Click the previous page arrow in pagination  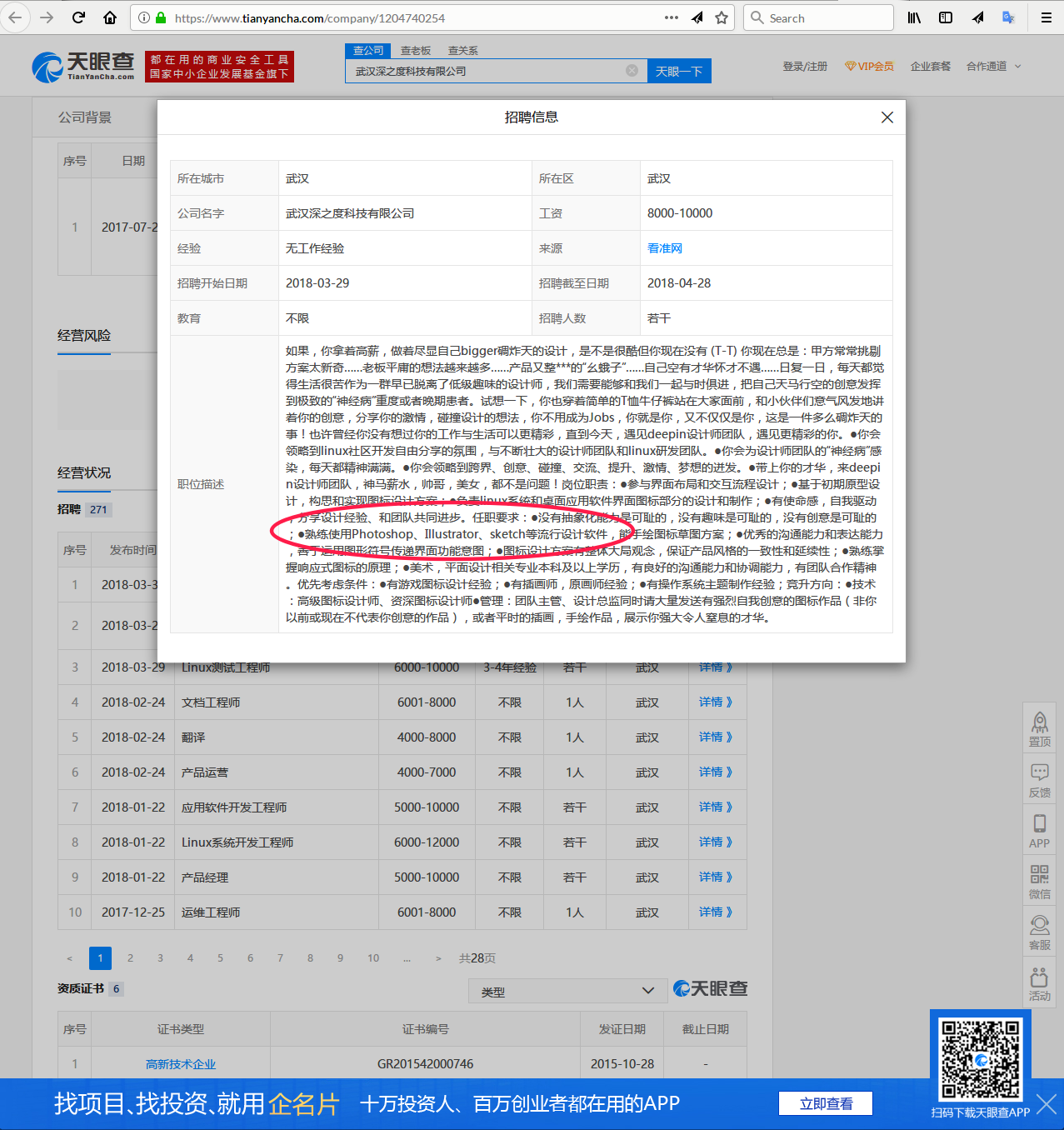[69, 958]
